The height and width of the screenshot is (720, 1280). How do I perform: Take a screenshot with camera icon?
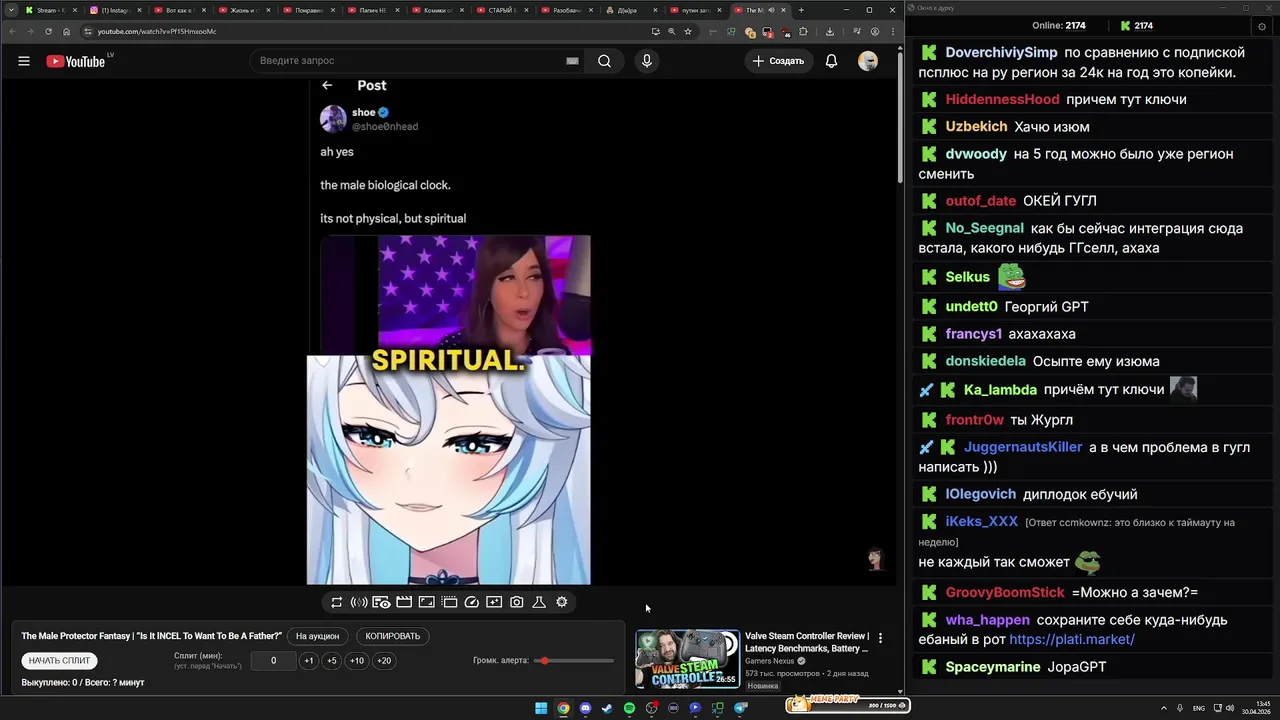tap(516, 602)
